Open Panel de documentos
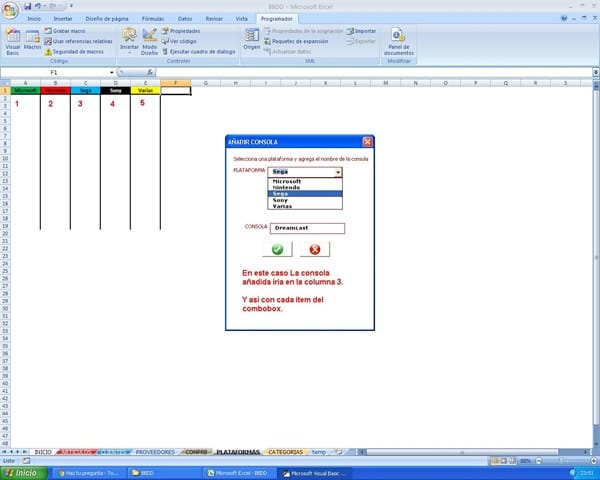Screen dimensions: 600x480 pyautogui.click(x=398, y=41)
